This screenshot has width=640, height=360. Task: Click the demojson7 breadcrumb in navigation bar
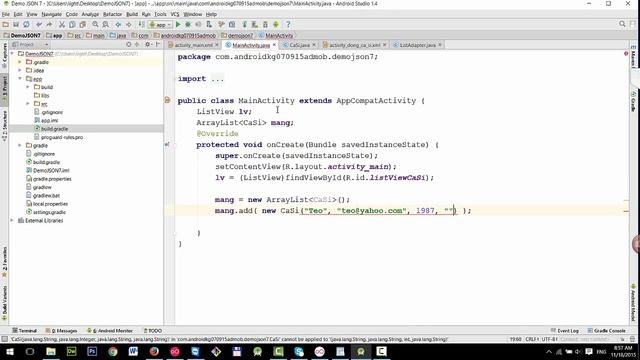click(x=237, y=36)
